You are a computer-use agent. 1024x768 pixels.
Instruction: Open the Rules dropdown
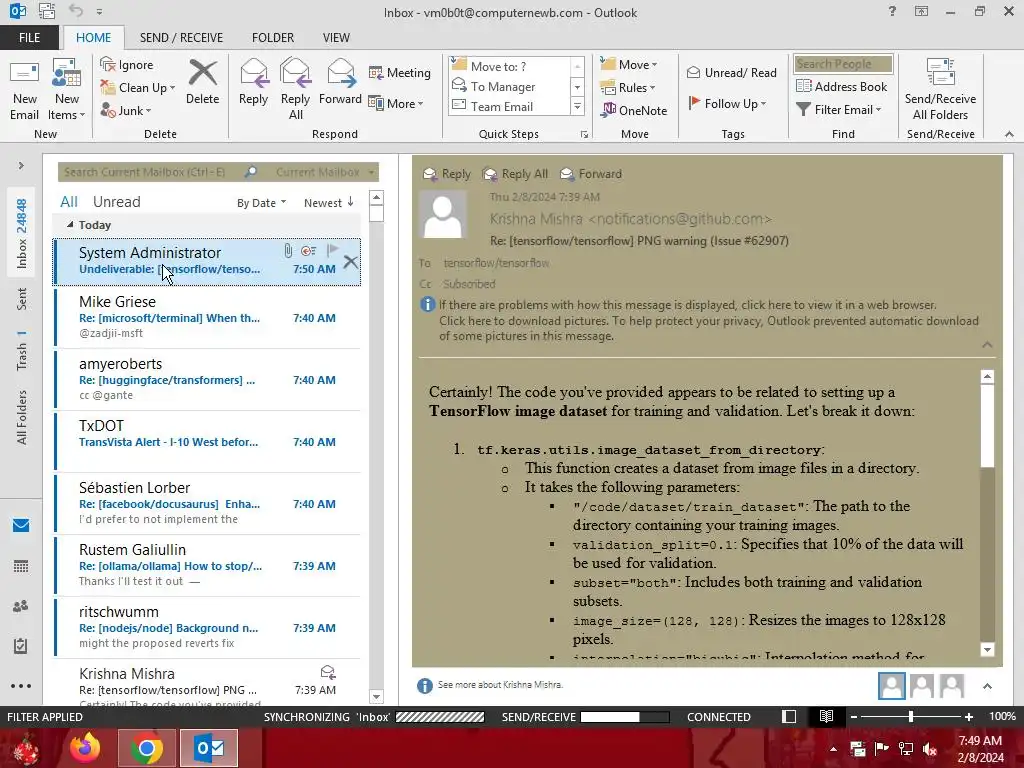[x=628, y=88]
